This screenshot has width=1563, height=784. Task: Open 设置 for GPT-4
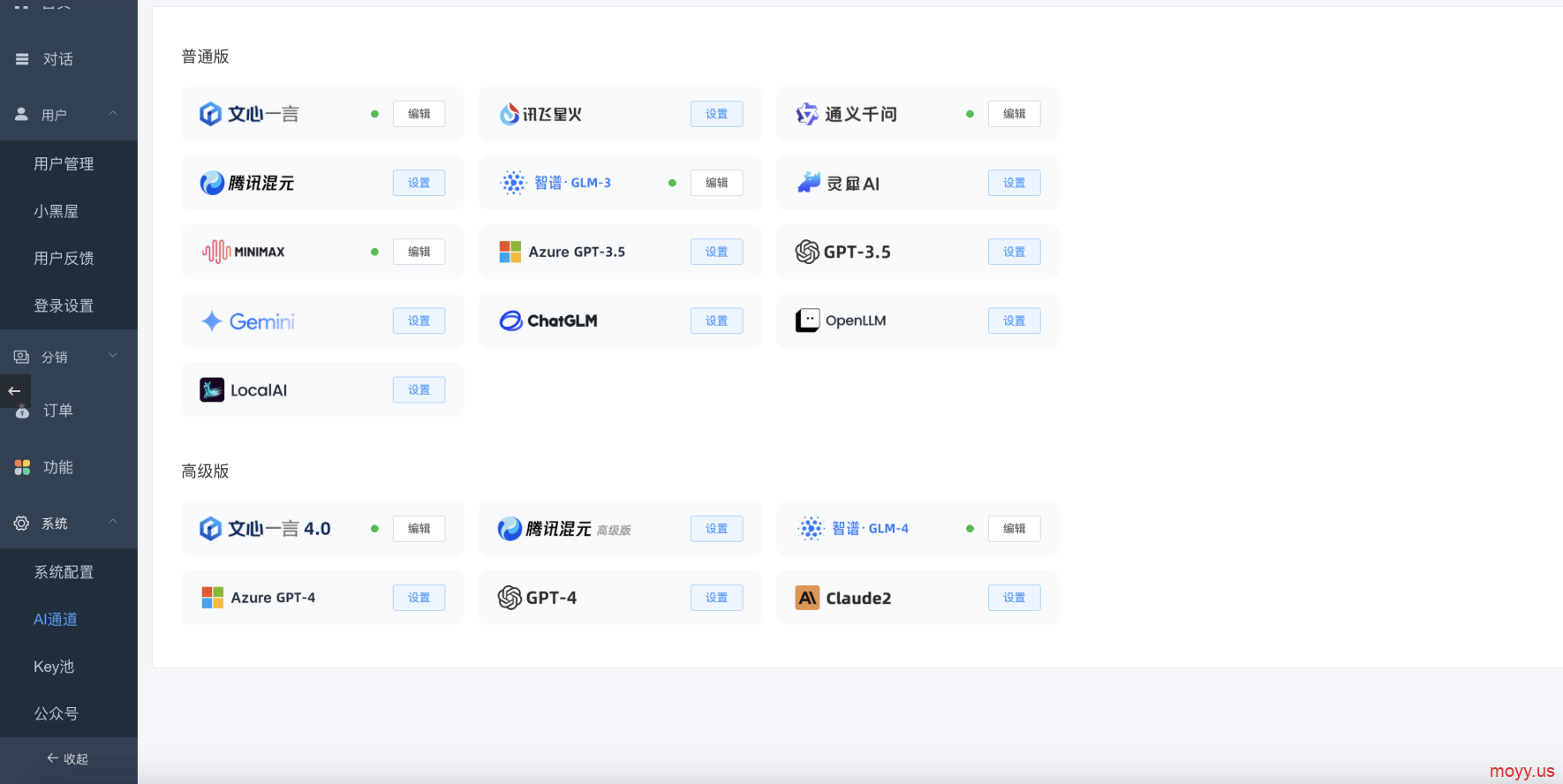pos(716,598)
